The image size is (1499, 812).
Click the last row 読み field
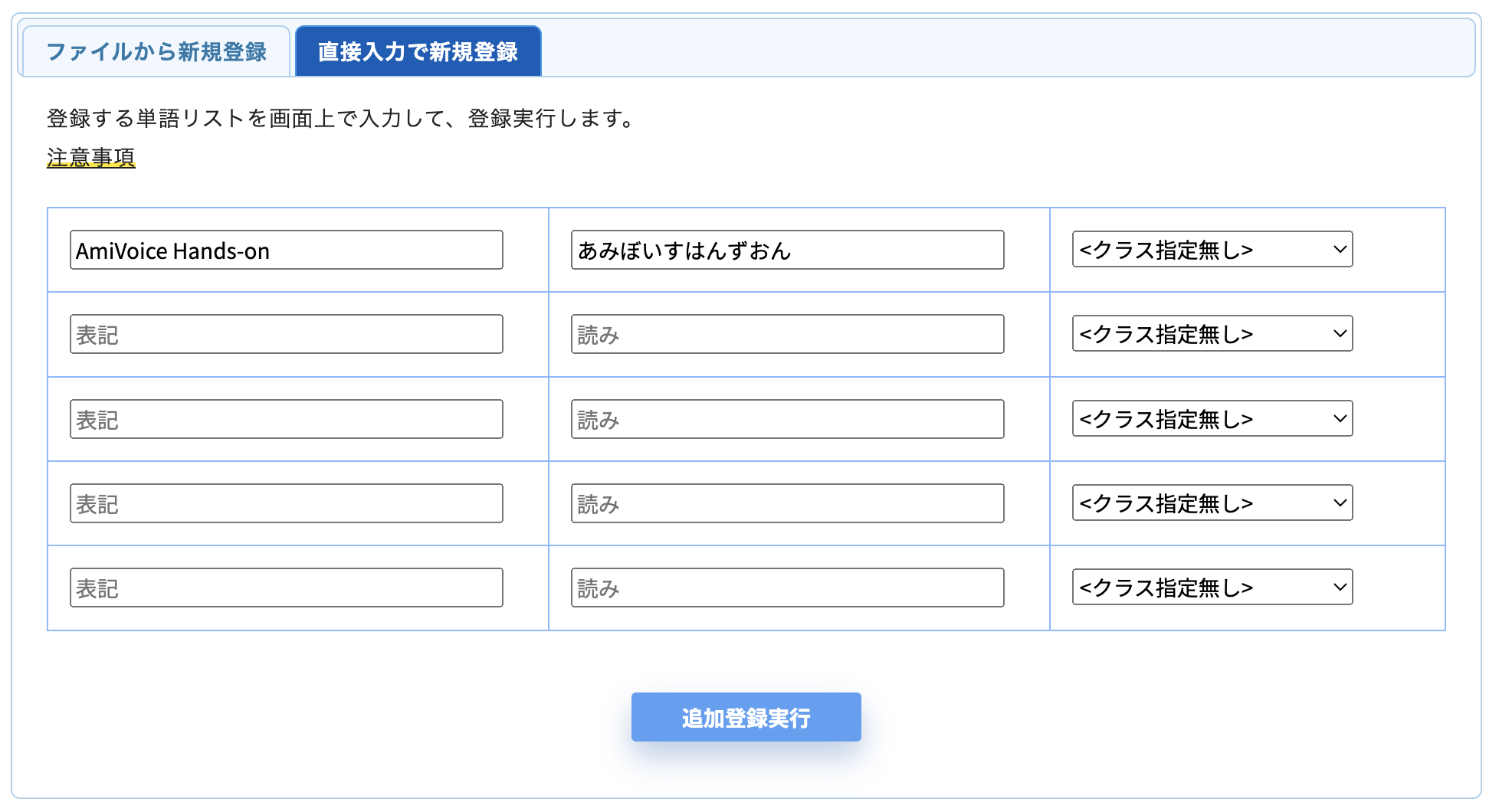(788, 588)
